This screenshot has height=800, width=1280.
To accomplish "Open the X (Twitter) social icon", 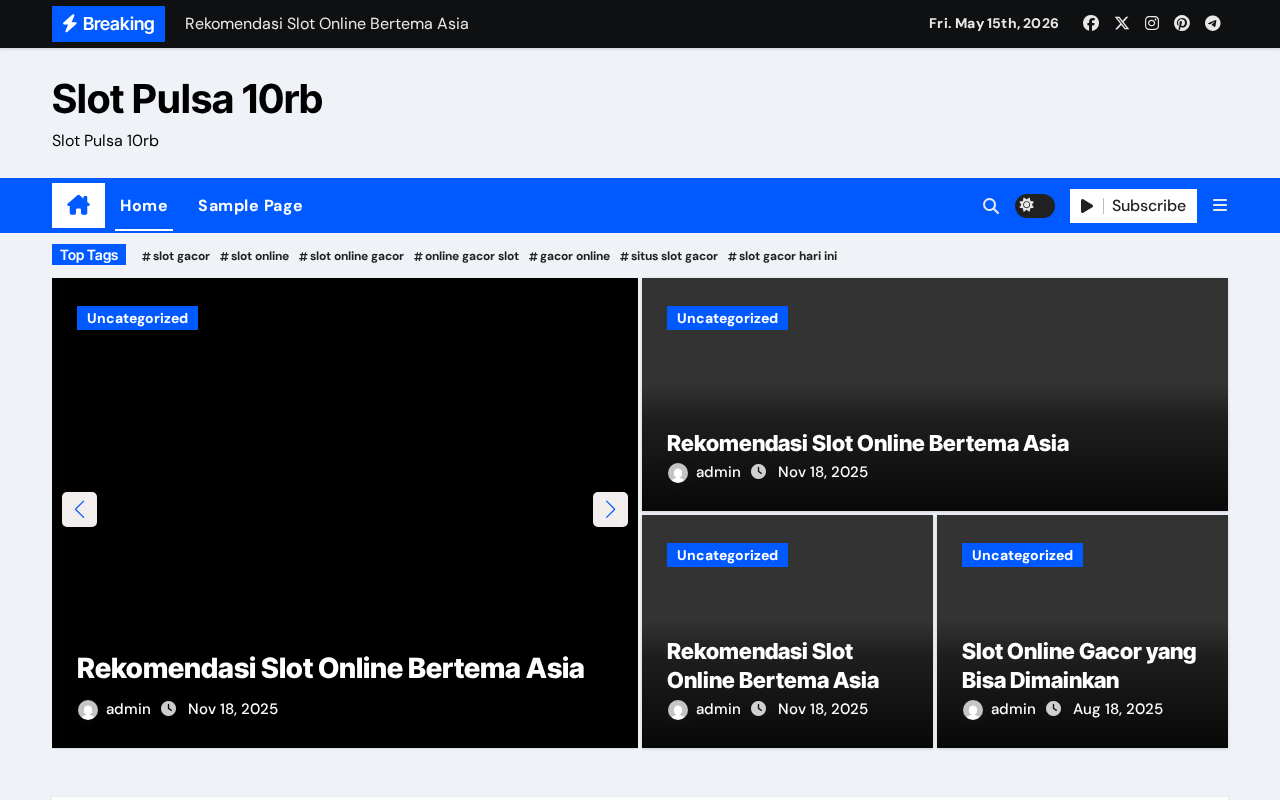I will (1122, 23).
